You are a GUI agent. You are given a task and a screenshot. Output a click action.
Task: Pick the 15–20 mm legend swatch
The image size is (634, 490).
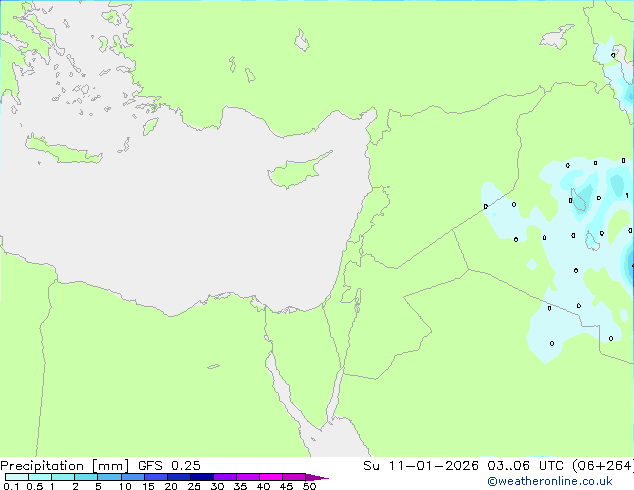[x=156, y=477]
